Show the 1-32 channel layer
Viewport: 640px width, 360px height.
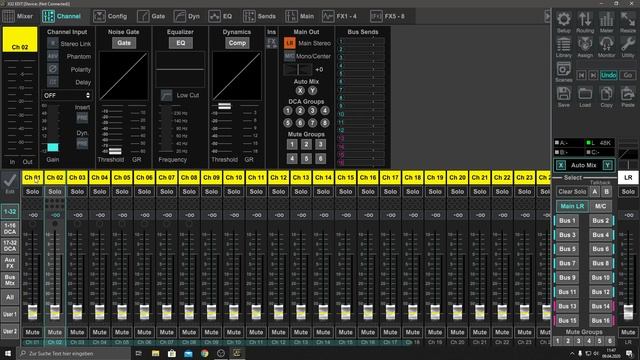point(10,211)
